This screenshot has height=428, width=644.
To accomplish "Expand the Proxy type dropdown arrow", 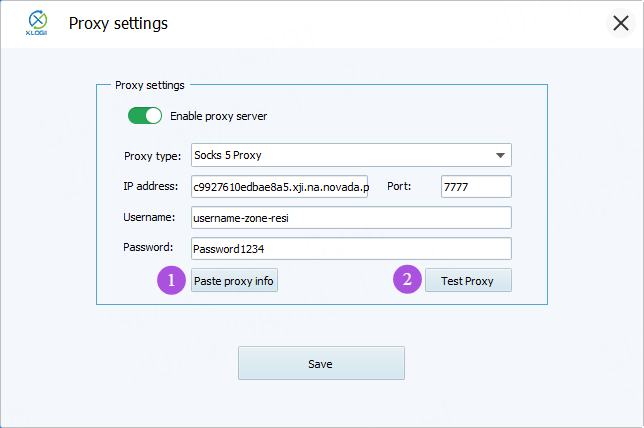I will (x=499, y=155).
